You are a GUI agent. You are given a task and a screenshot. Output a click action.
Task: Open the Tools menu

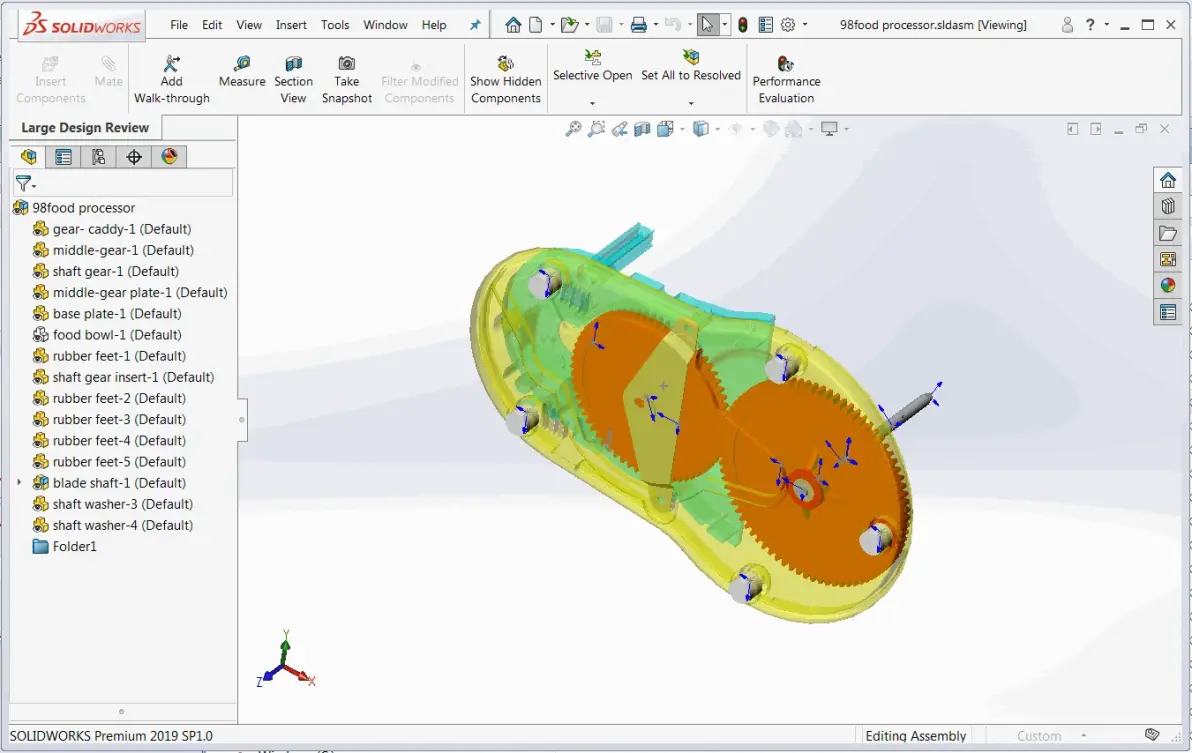(x=335, y=25)
